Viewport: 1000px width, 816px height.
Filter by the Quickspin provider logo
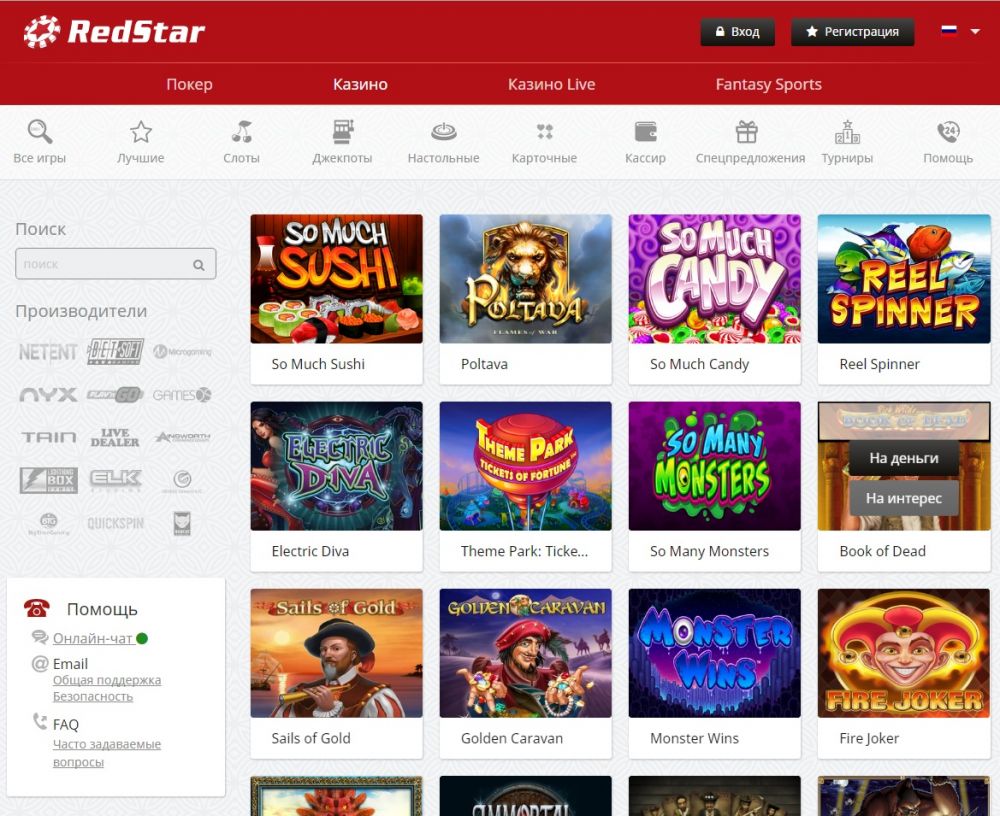click(115, 524)
